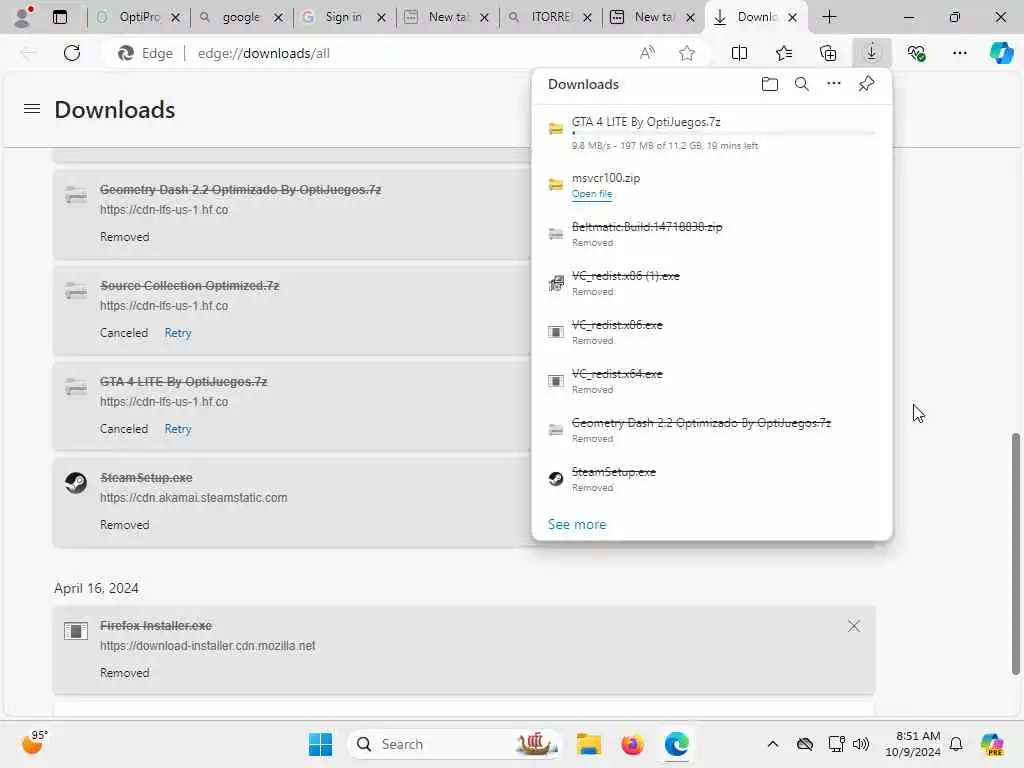Close the Sign in tab
Viewport: 1024px width, 768px height.
[x=381, y=18]
